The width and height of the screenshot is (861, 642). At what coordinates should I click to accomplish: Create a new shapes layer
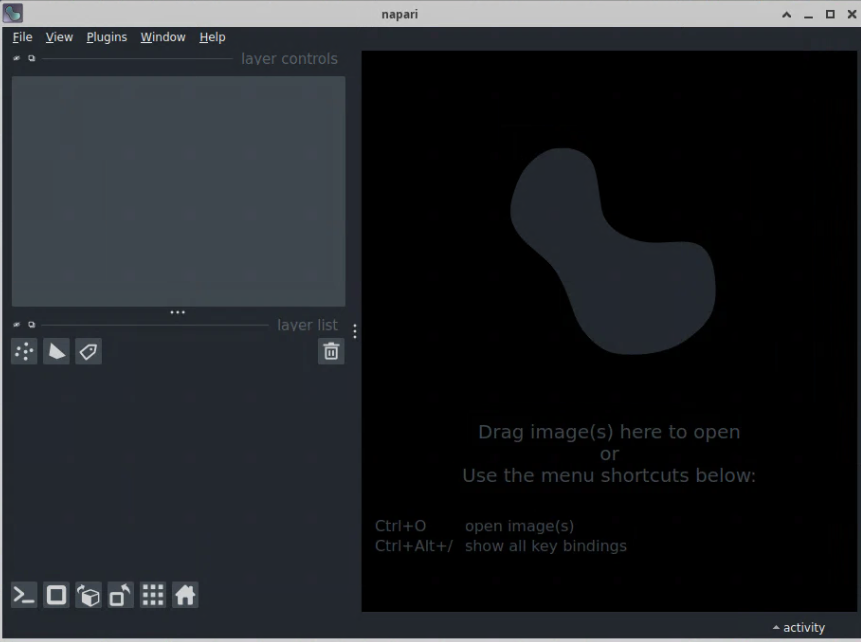coord(56,352)
